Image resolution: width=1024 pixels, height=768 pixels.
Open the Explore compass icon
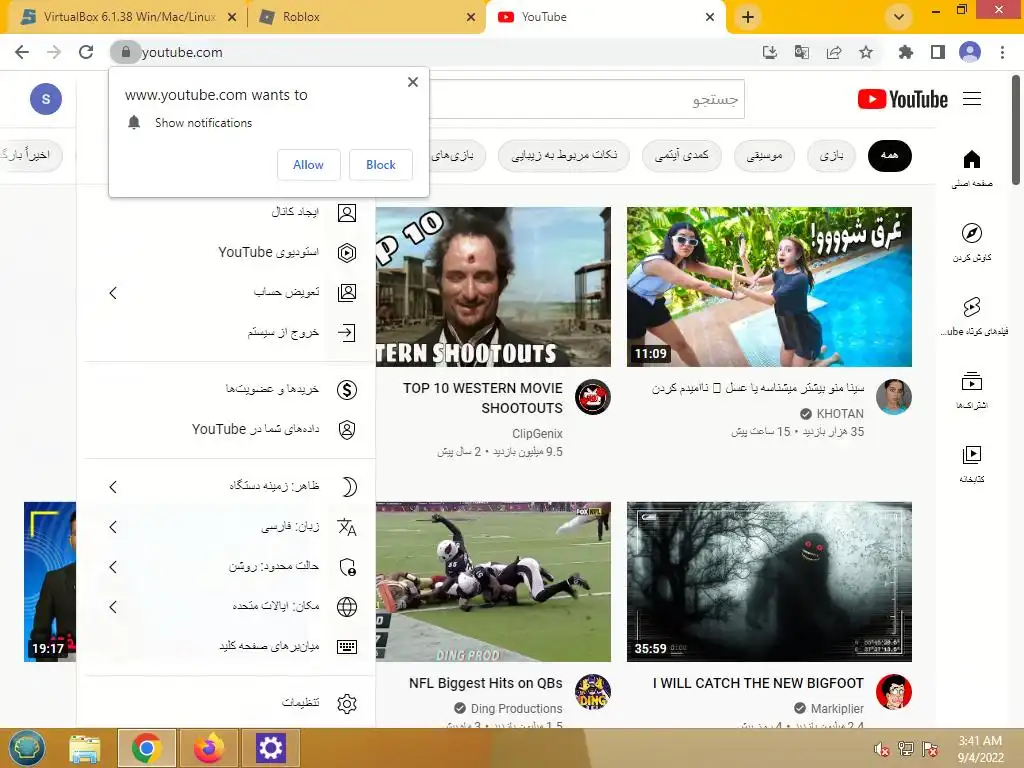point(972,233)
